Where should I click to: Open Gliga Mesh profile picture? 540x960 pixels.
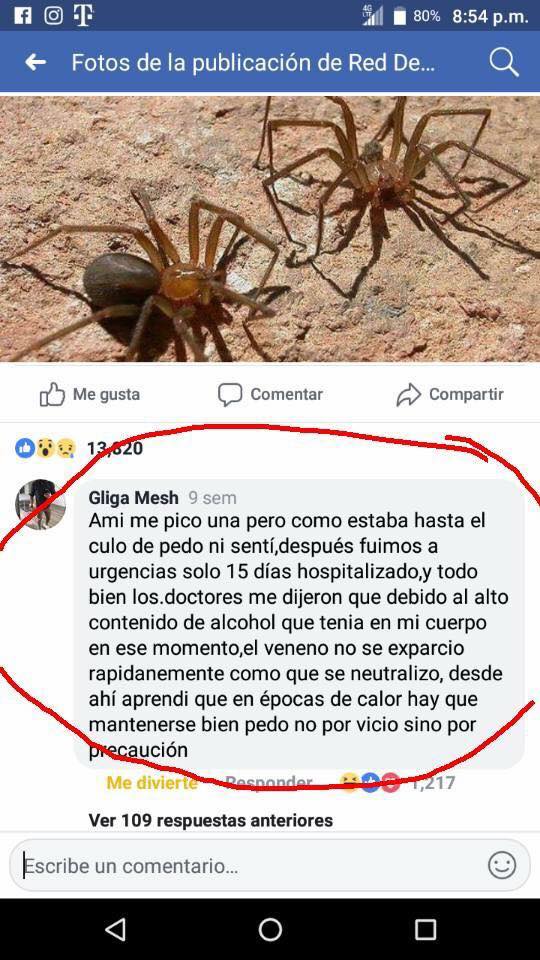click(40, 504)
